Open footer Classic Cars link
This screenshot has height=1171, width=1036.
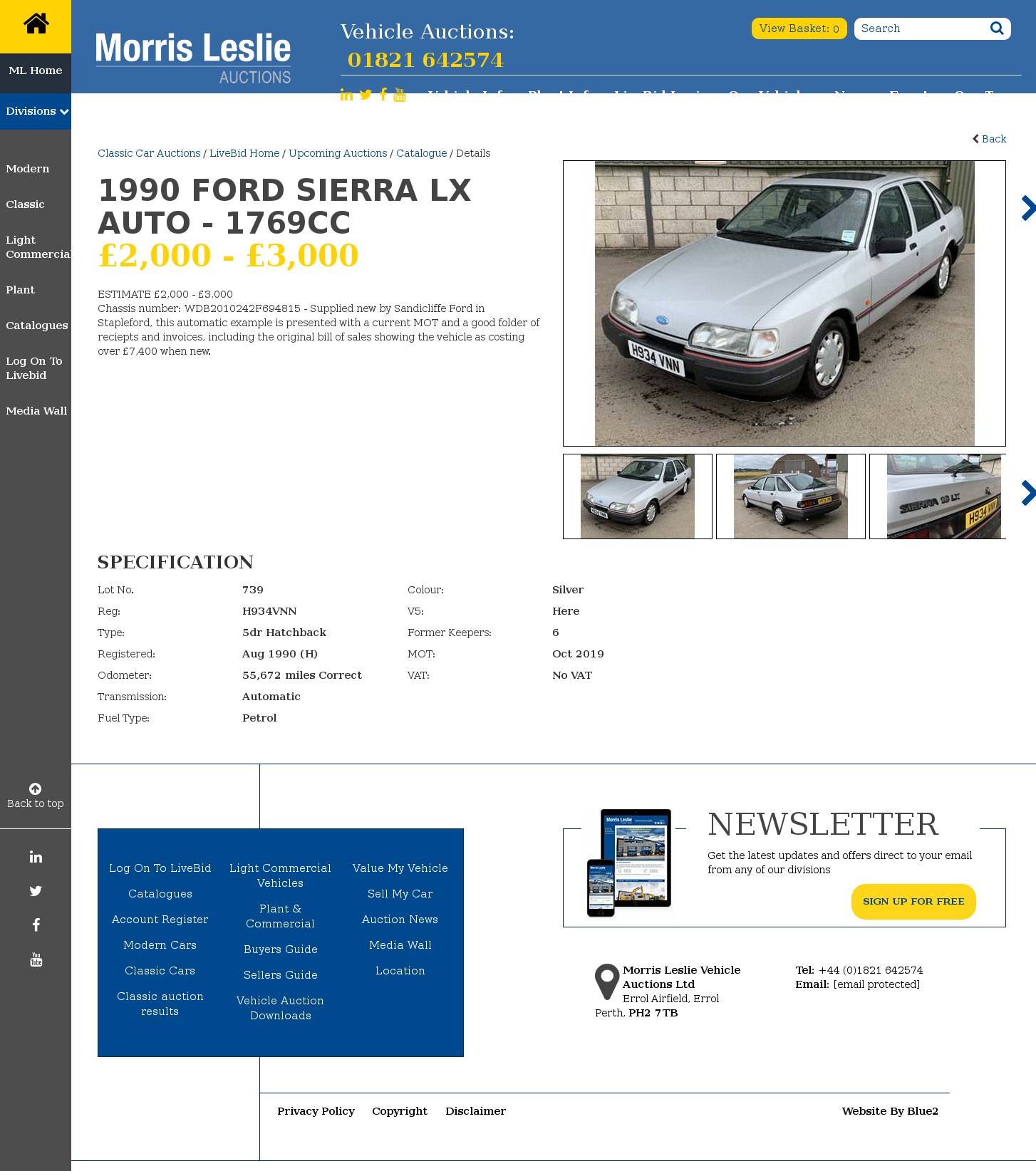click(160, 971)
